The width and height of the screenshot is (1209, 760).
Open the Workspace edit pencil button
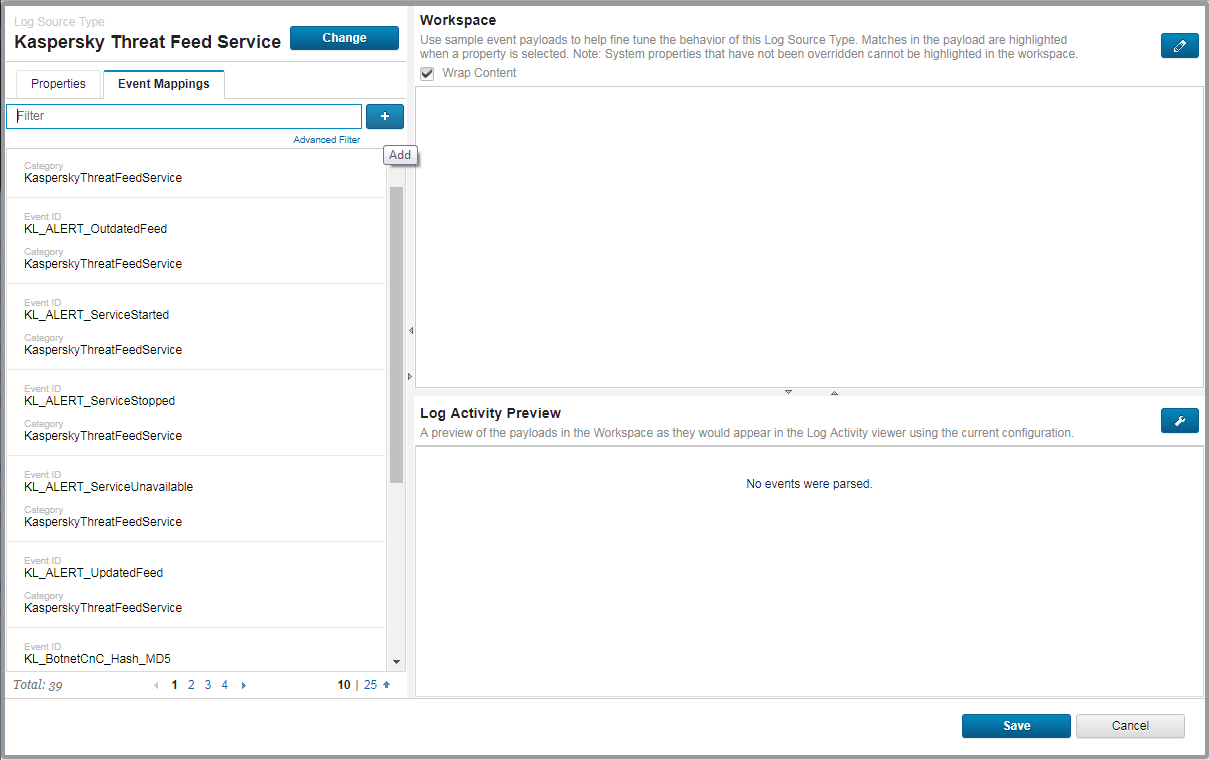click(1180, 45)
